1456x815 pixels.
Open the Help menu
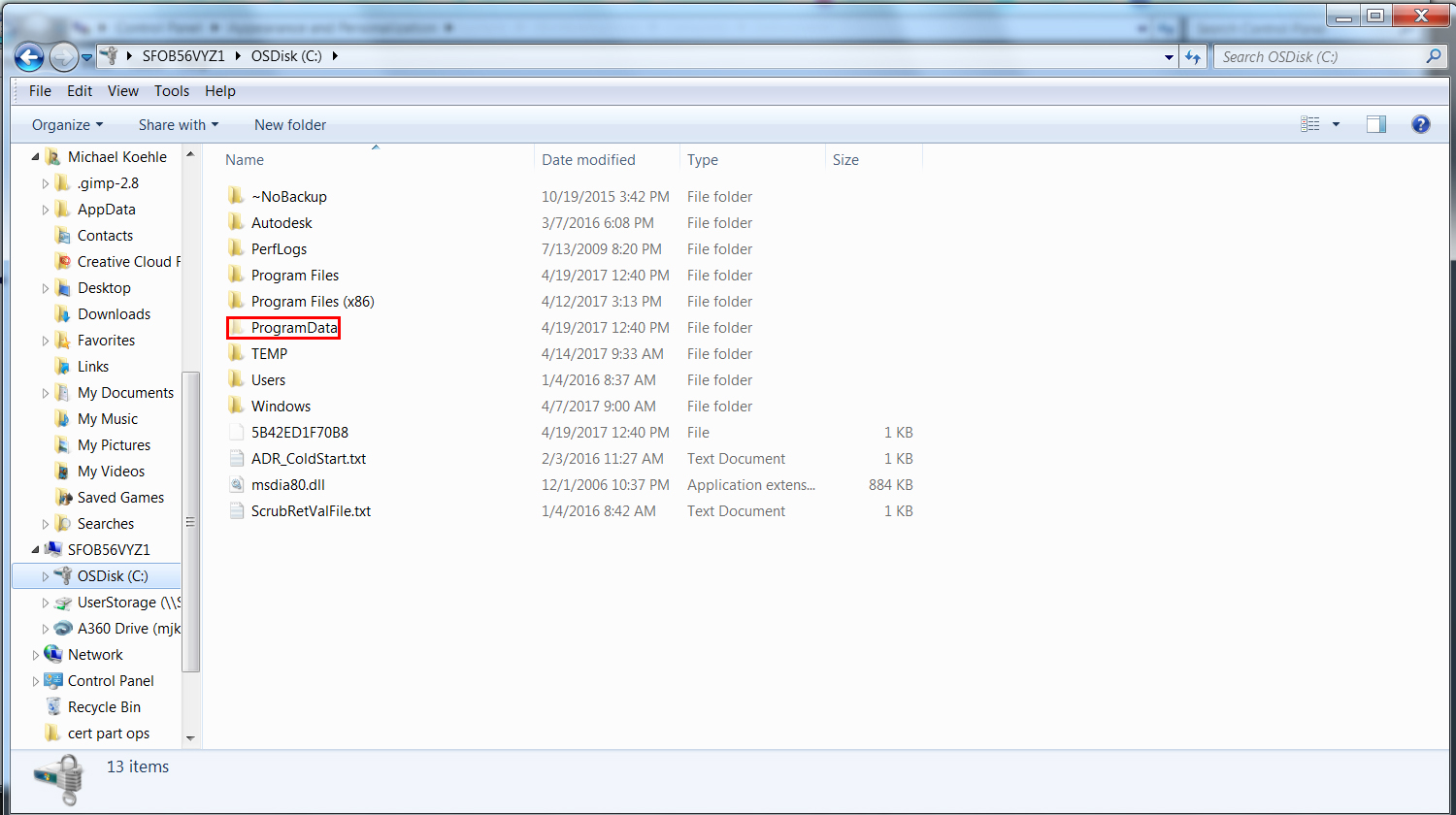[220, 91]
